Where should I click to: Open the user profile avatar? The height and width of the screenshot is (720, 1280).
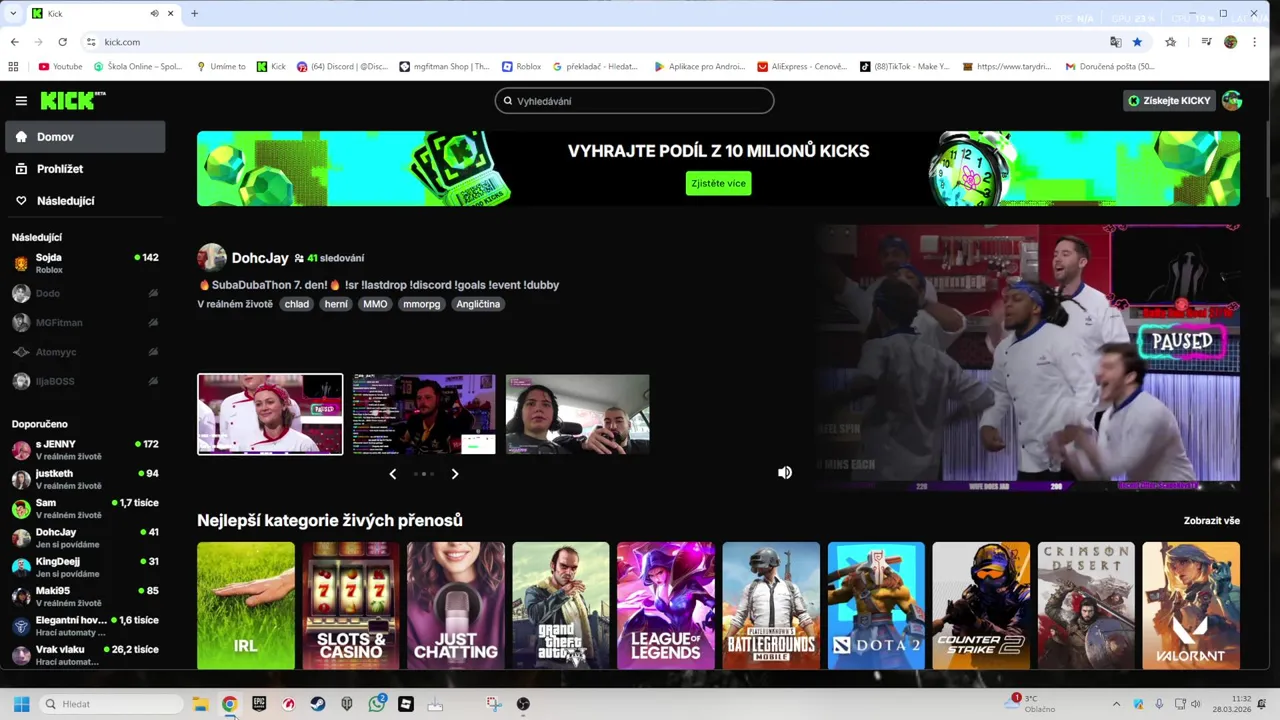1232,101
